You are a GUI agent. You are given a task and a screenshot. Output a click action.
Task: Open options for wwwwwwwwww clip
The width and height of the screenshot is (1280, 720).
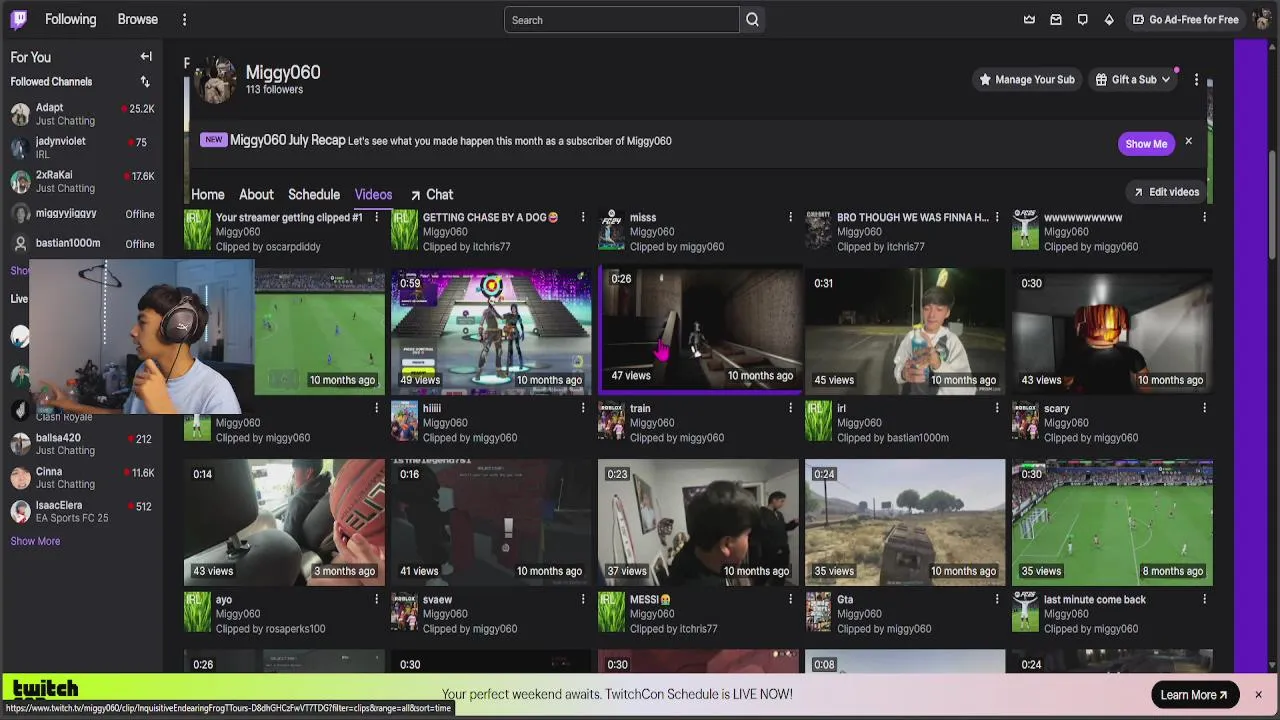[x=1204, y=217]
